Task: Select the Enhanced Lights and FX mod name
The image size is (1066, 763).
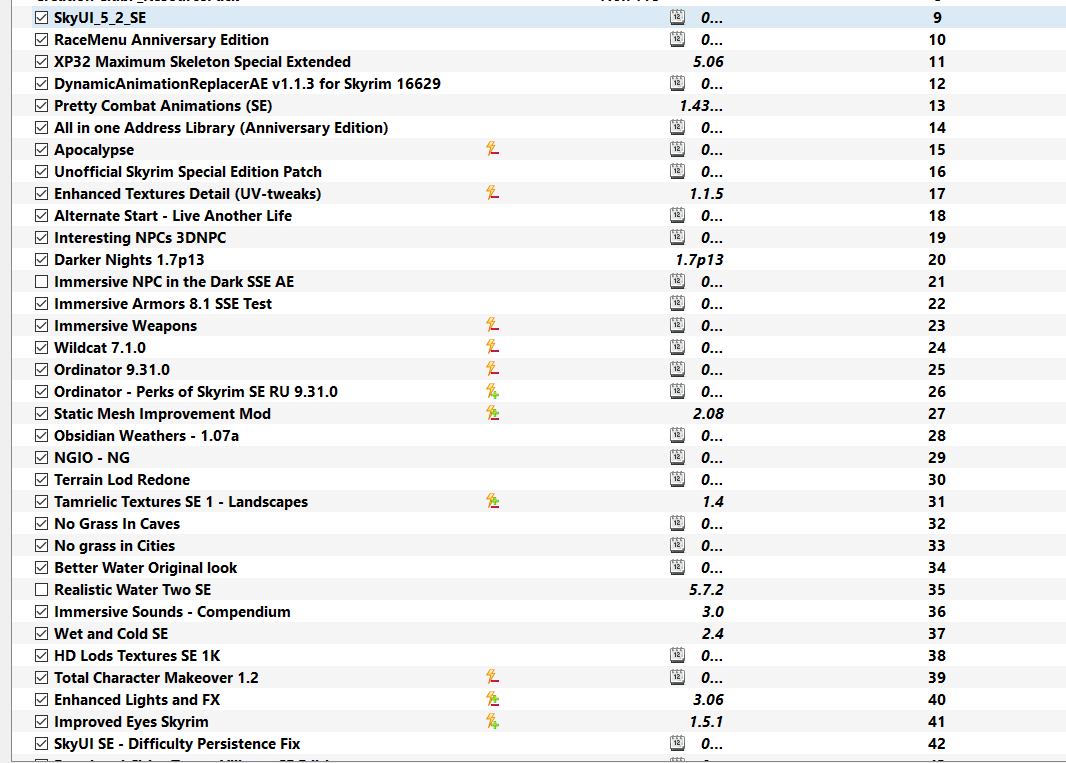Action: click(137, 700)
